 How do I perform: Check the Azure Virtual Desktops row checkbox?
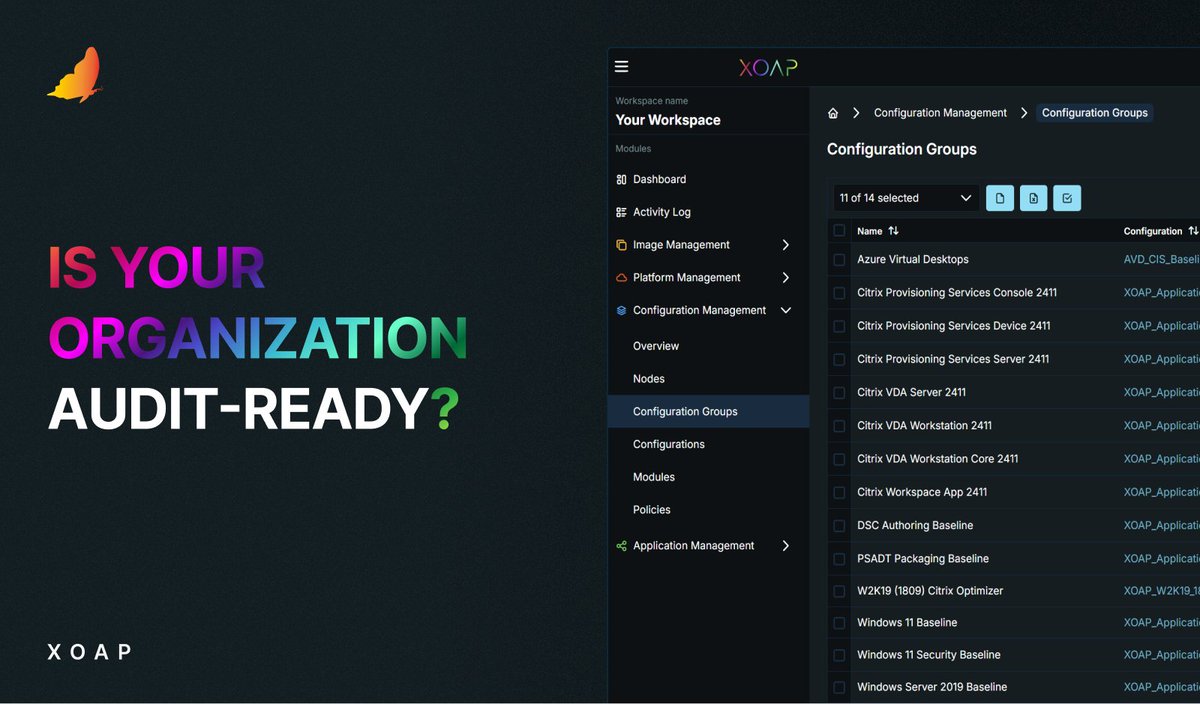[x=838, y=259]
